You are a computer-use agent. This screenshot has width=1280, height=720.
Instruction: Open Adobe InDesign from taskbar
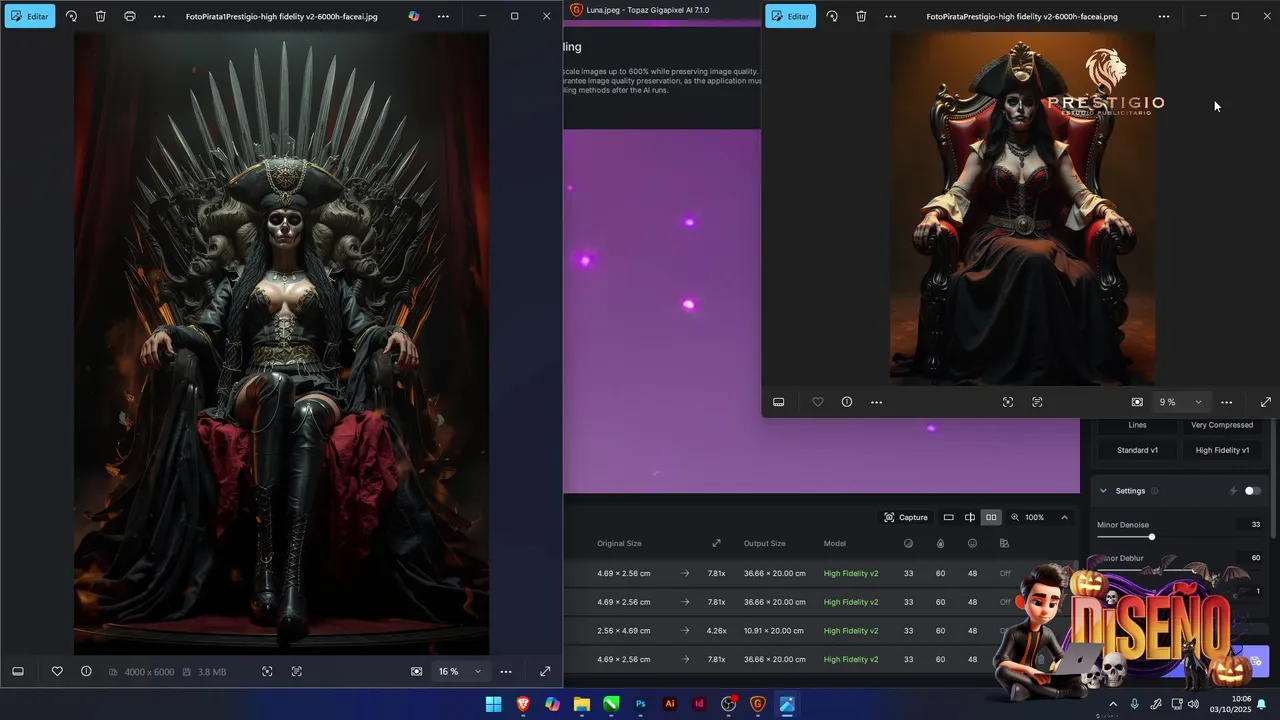coord(699,704)
